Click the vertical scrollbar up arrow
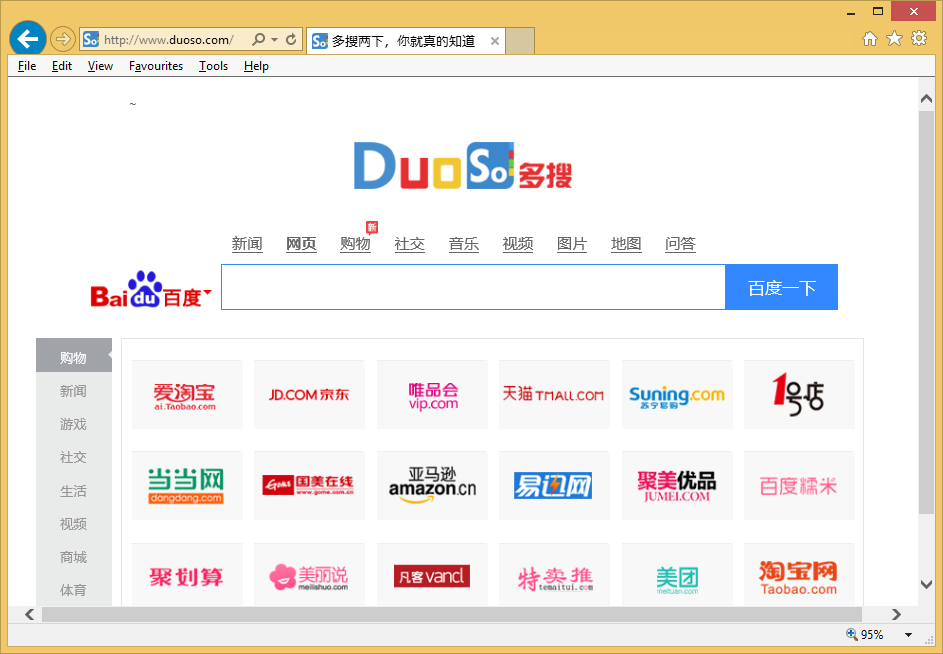 926,99
